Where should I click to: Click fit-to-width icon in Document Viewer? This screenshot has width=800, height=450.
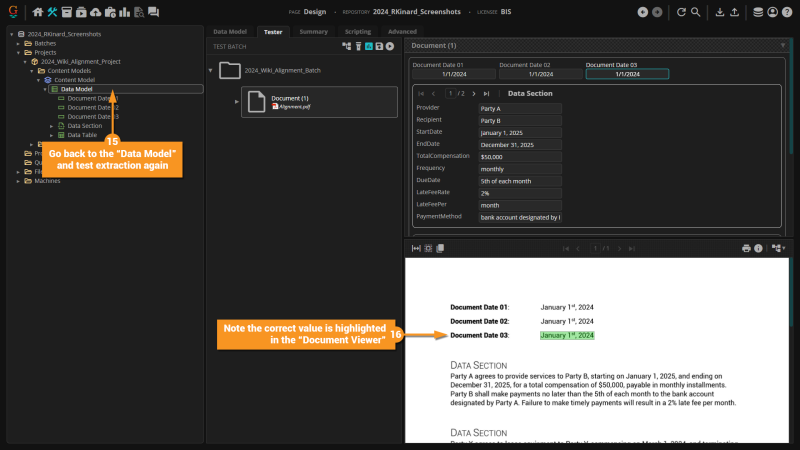click(416, 248)
